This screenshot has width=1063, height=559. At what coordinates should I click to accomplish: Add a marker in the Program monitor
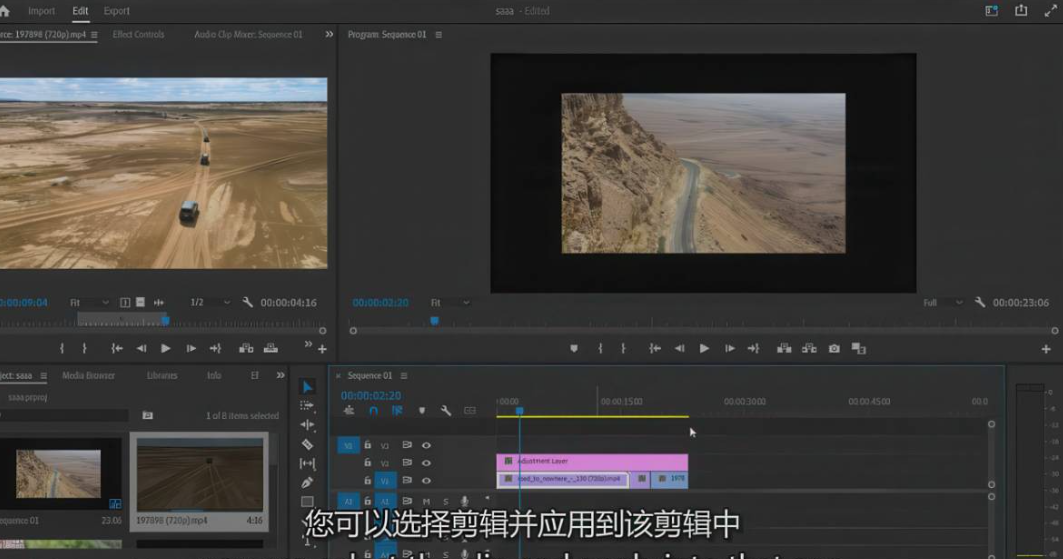(x=574, y=349)
